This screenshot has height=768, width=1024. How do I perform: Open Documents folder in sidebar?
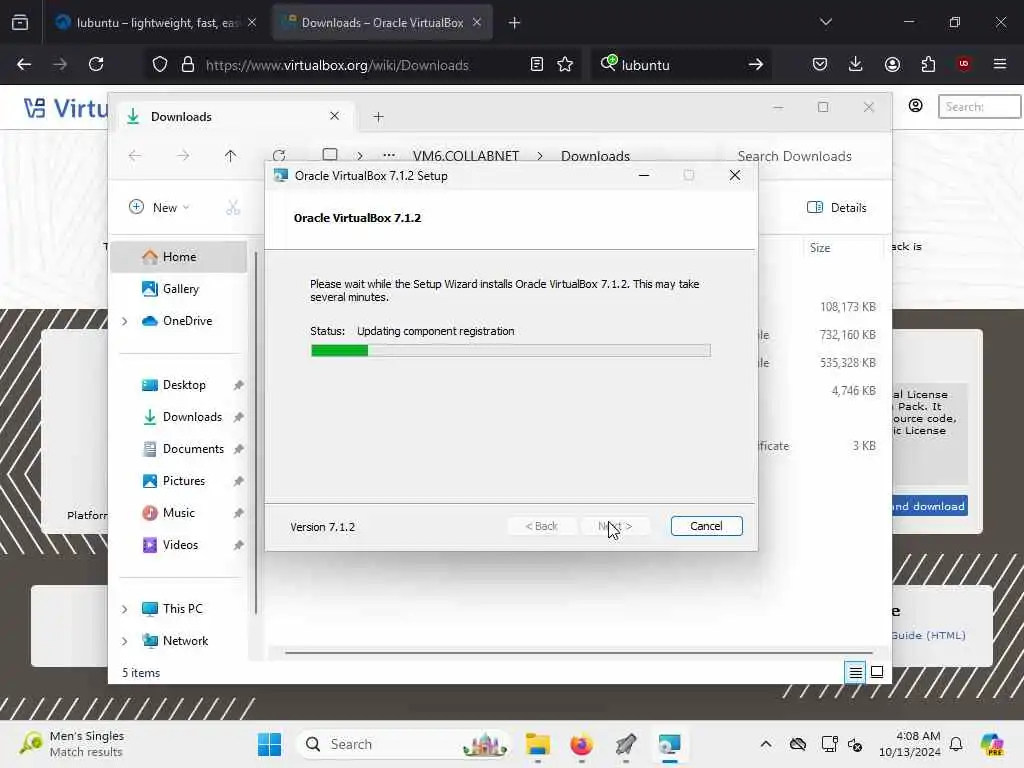click(x=193, y=449)
